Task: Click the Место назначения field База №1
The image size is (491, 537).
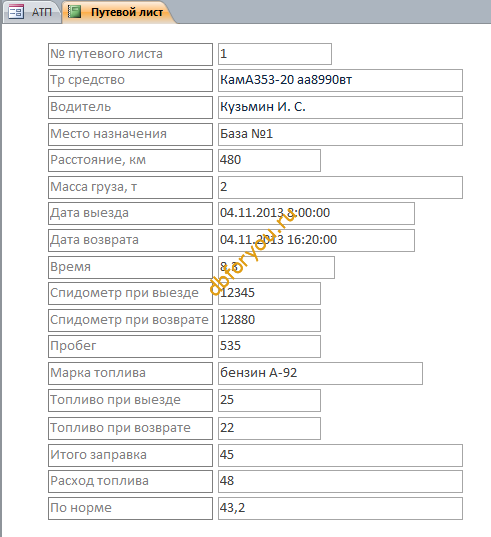Action: click(x=340, y=134)
